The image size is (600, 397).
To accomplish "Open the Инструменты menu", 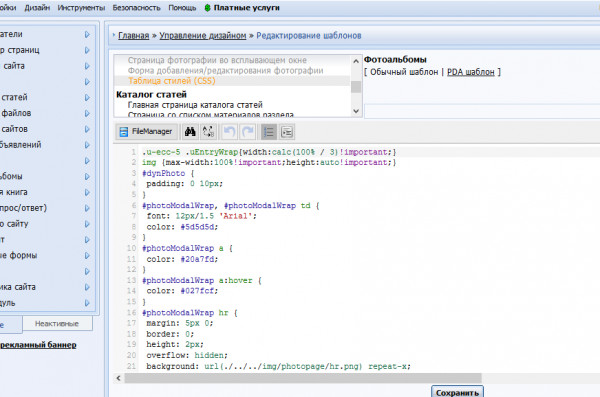I will tap(81, 8).
